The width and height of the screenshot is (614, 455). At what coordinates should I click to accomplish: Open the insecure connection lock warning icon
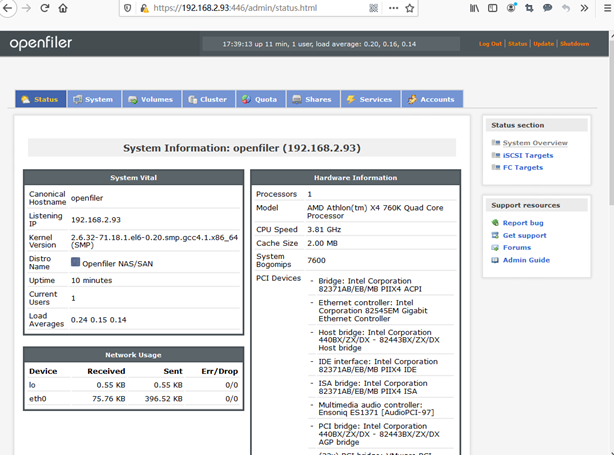click(144, 8)
